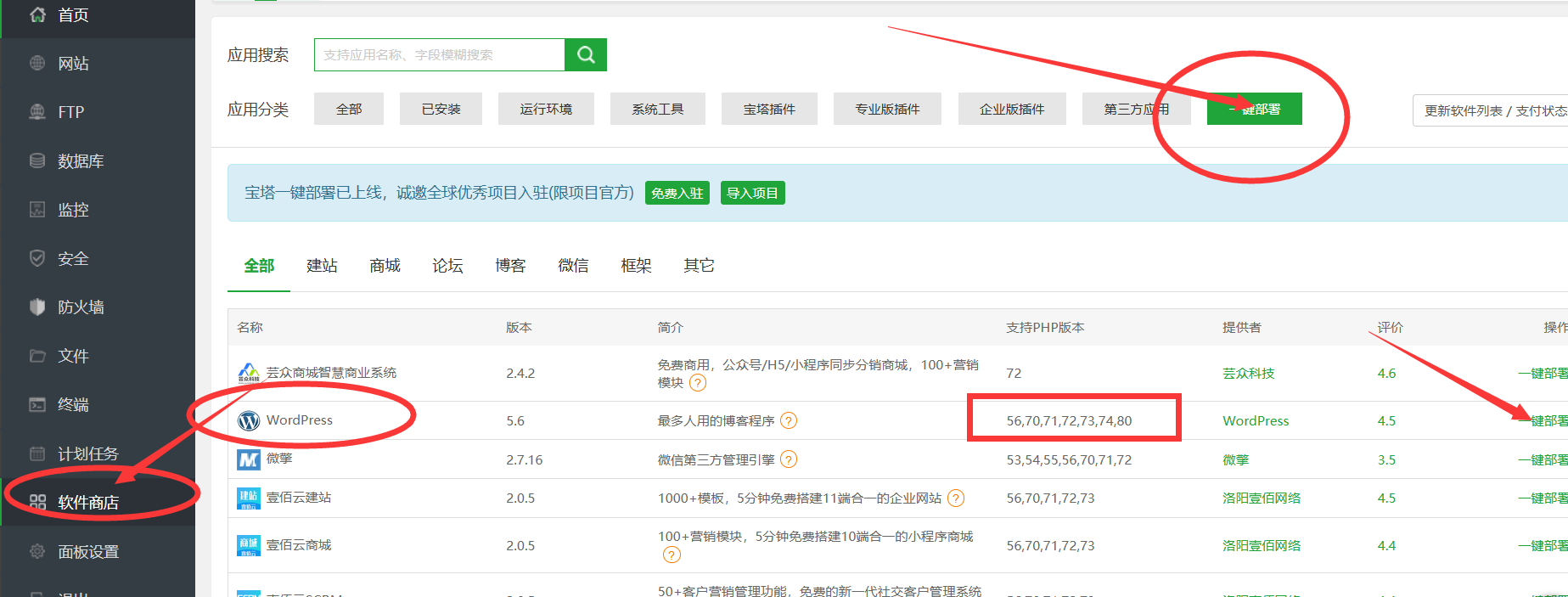The image size is (1568, 597).
Task: Click the 导入项目 green button
Action: (753, 193)
